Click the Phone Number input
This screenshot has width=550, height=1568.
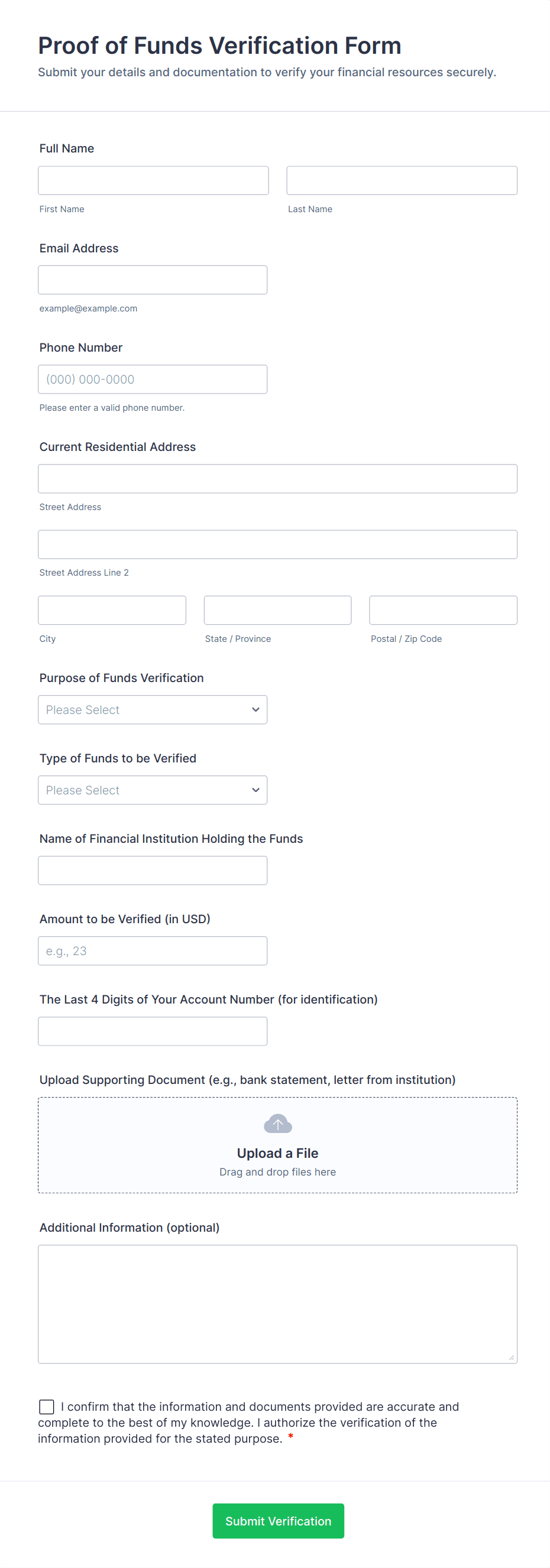click(152, 379)
